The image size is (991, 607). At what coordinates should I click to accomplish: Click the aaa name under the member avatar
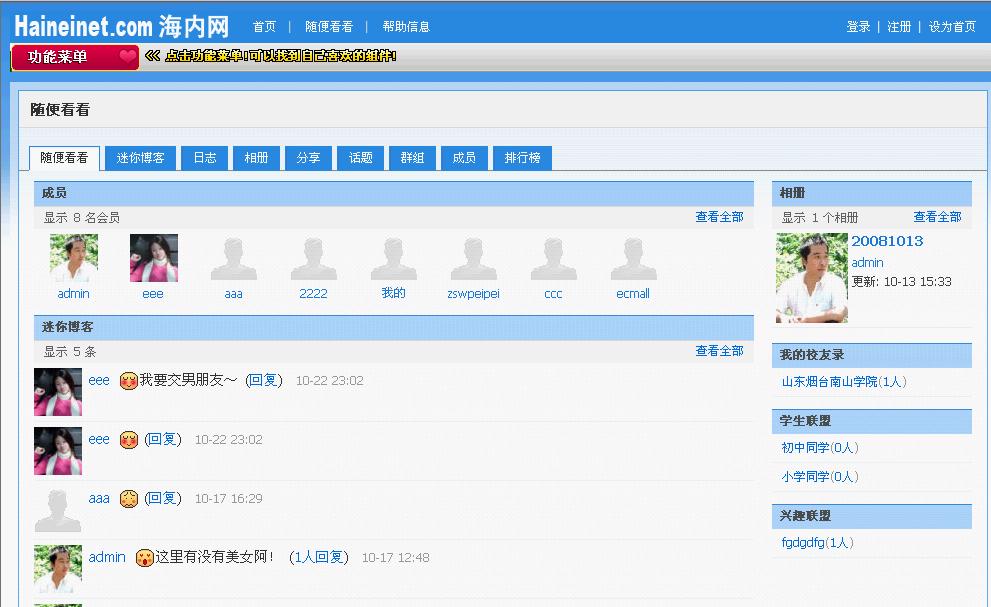click(233, 293)
